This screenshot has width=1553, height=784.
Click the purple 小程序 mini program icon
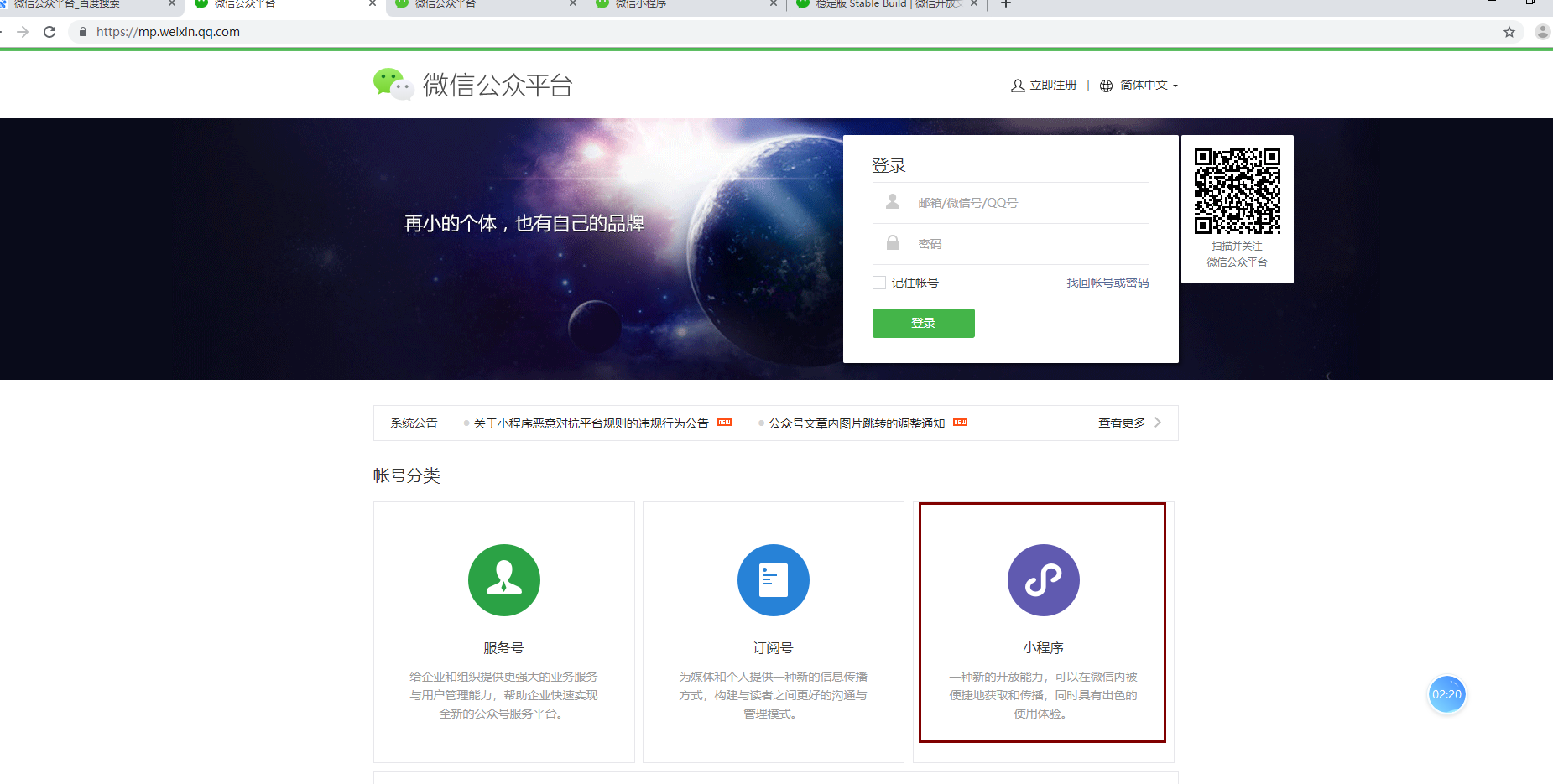click(1044, 580)
